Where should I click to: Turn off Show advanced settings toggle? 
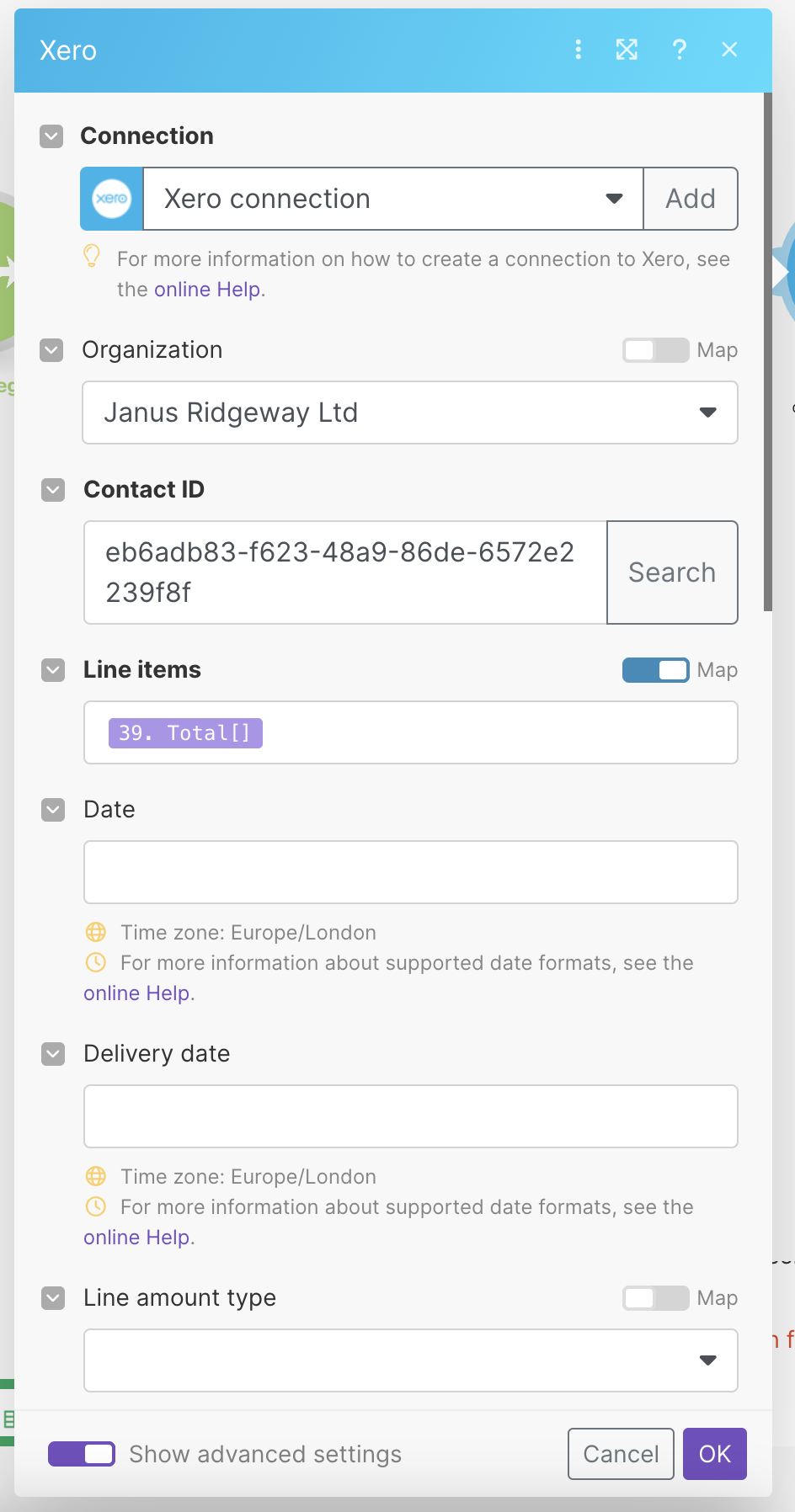tap(82, 1454)
